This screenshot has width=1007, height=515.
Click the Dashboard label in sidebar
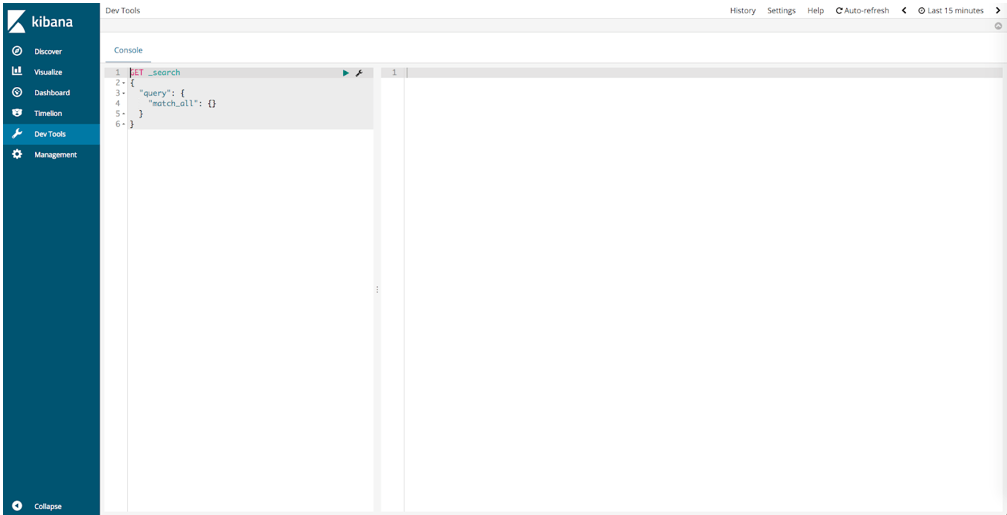pos(52,92)
